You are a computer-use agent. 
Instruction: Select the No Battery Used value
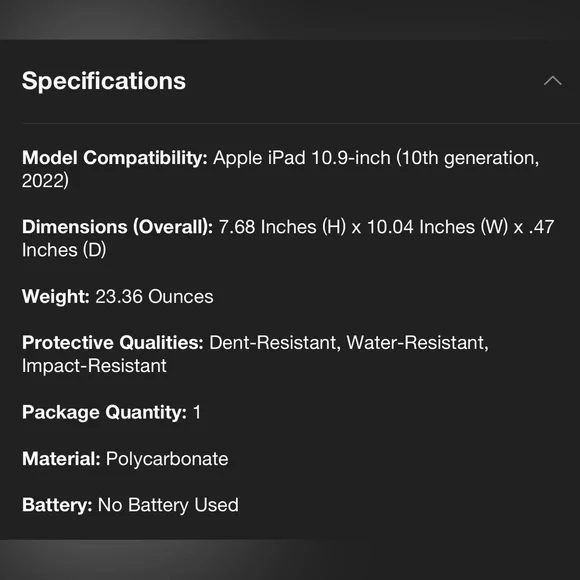tap(168, 505)
